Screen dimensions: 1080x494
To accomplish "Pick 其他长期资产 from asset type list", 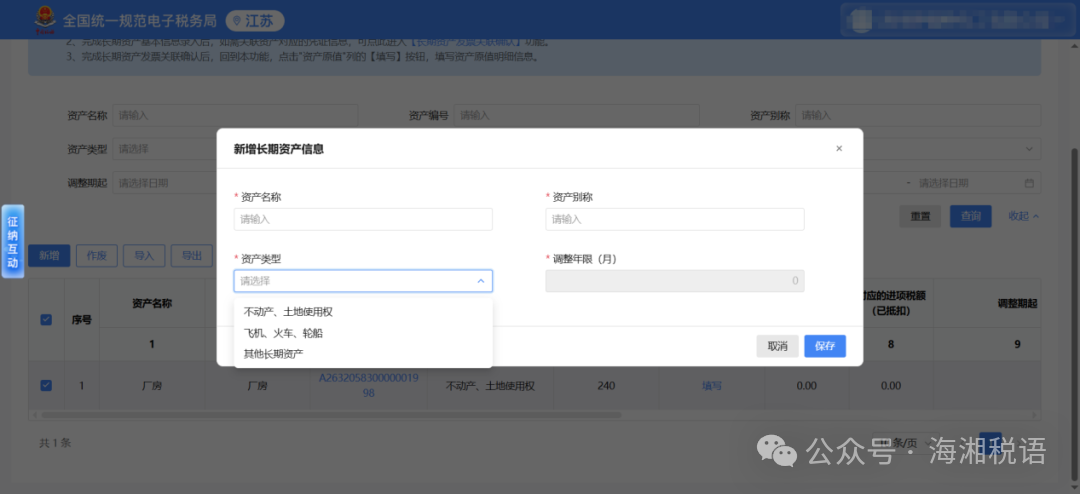I will tap(273, 354).
